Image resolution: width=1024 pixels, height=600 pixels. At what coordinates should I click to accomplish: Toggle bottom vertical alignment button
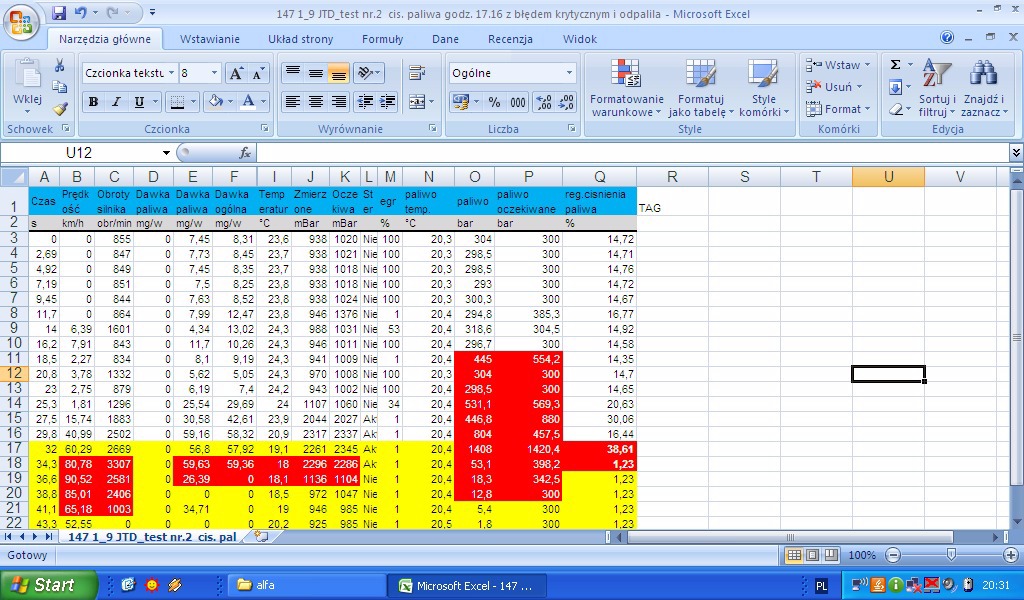(338, 74)
